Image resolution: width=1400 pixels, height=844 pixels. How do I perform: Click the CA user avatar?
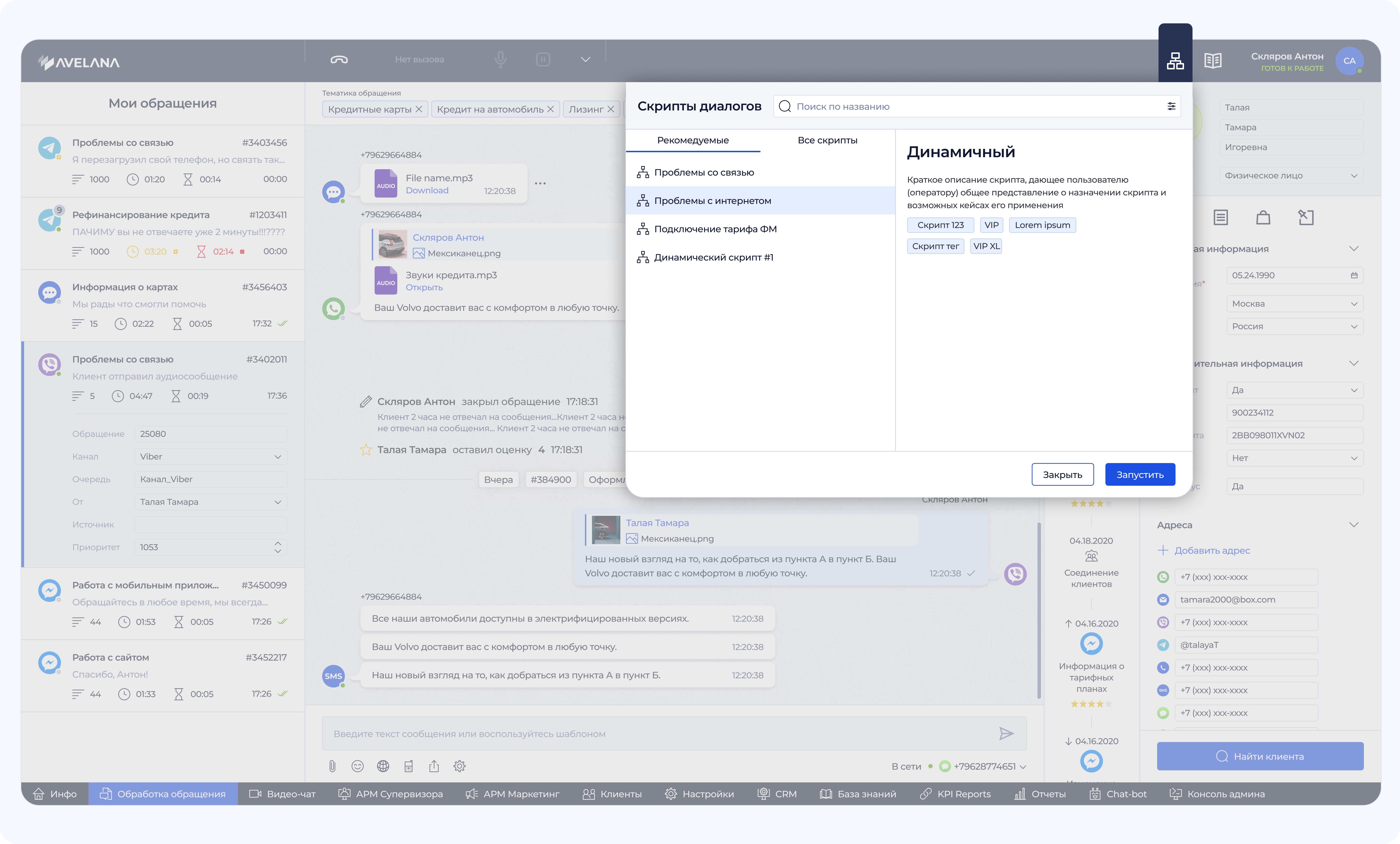click(1349, 61)
